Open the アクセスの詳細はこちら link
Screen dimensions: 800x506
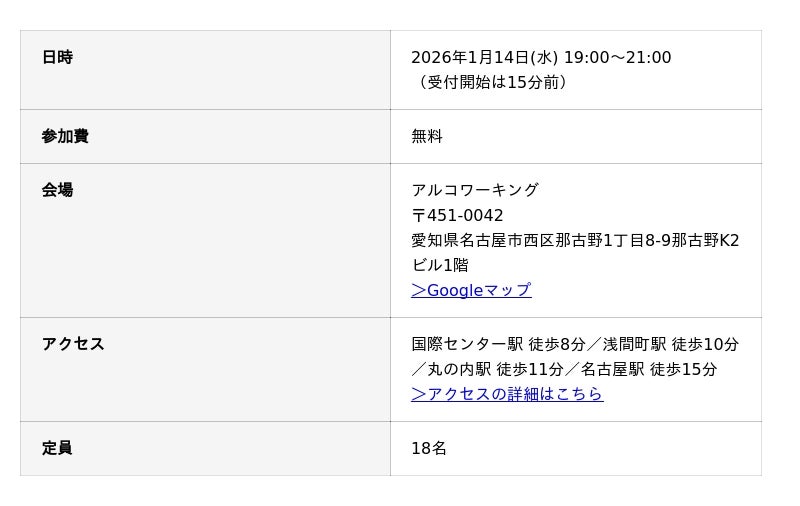coord(507,394)
